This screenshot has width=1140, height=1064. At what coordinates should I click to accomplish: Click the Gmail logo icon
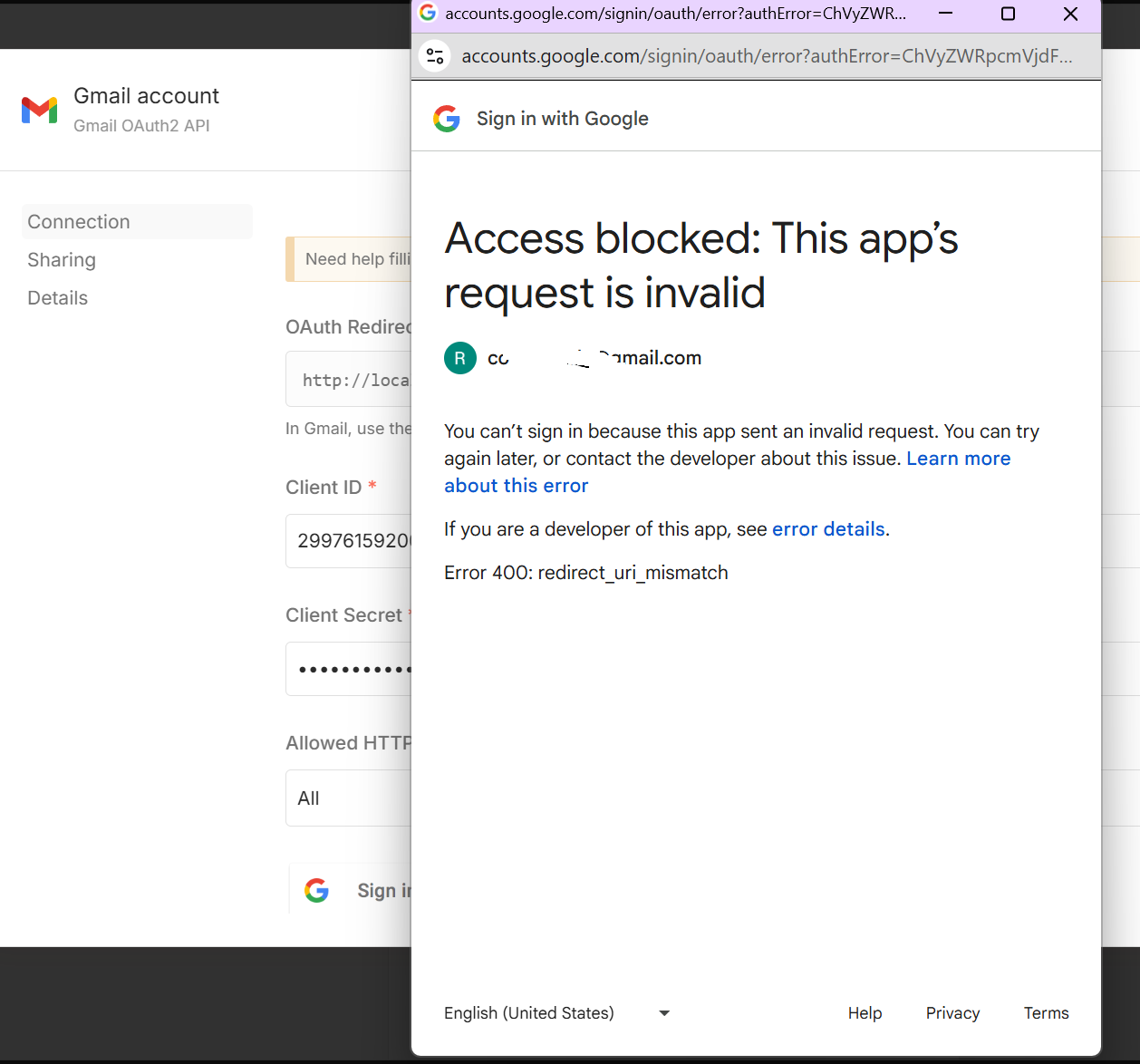coord(40,110)
